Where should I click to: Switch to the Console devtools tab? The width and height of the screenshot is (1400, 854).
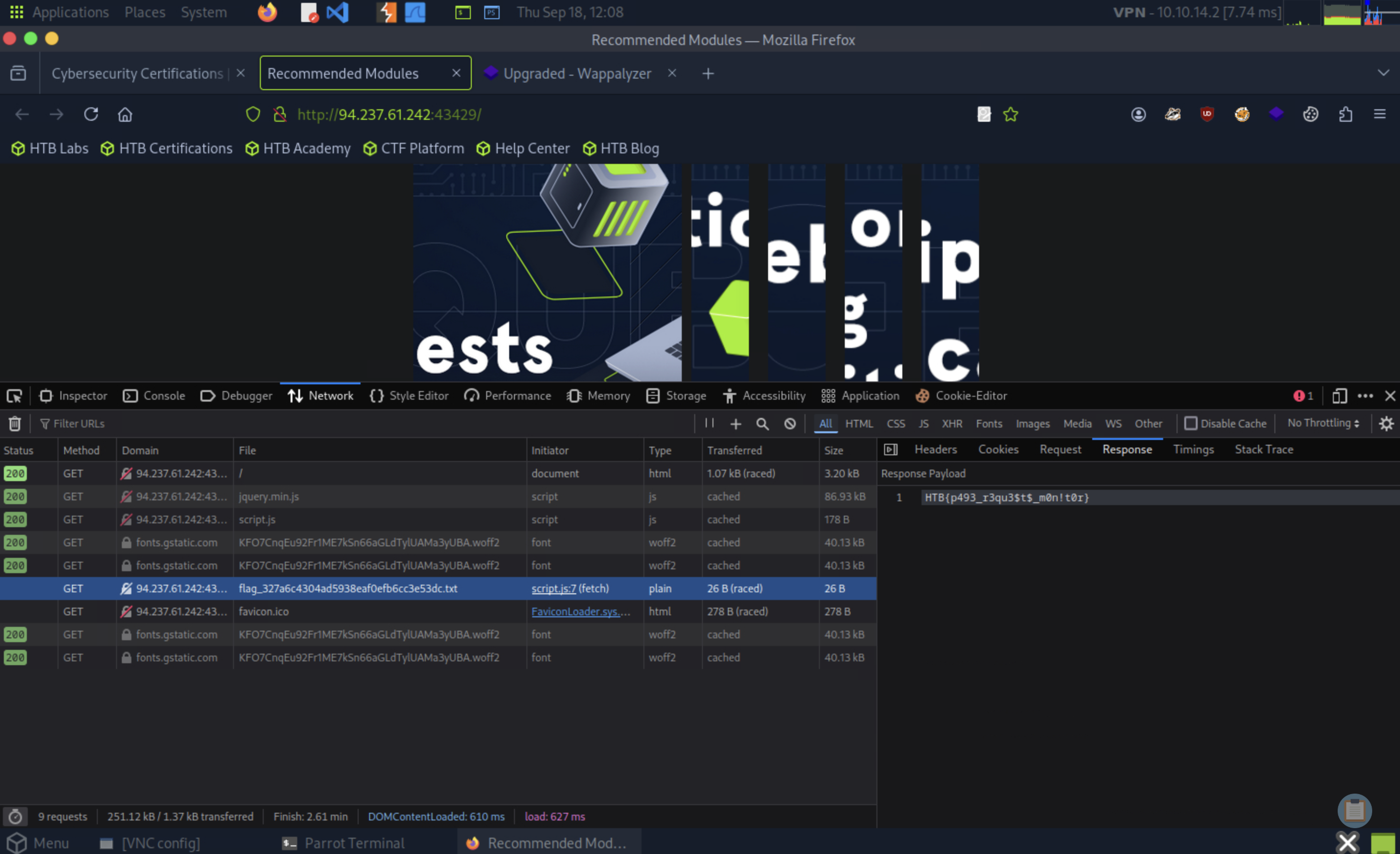coord(154,396)
